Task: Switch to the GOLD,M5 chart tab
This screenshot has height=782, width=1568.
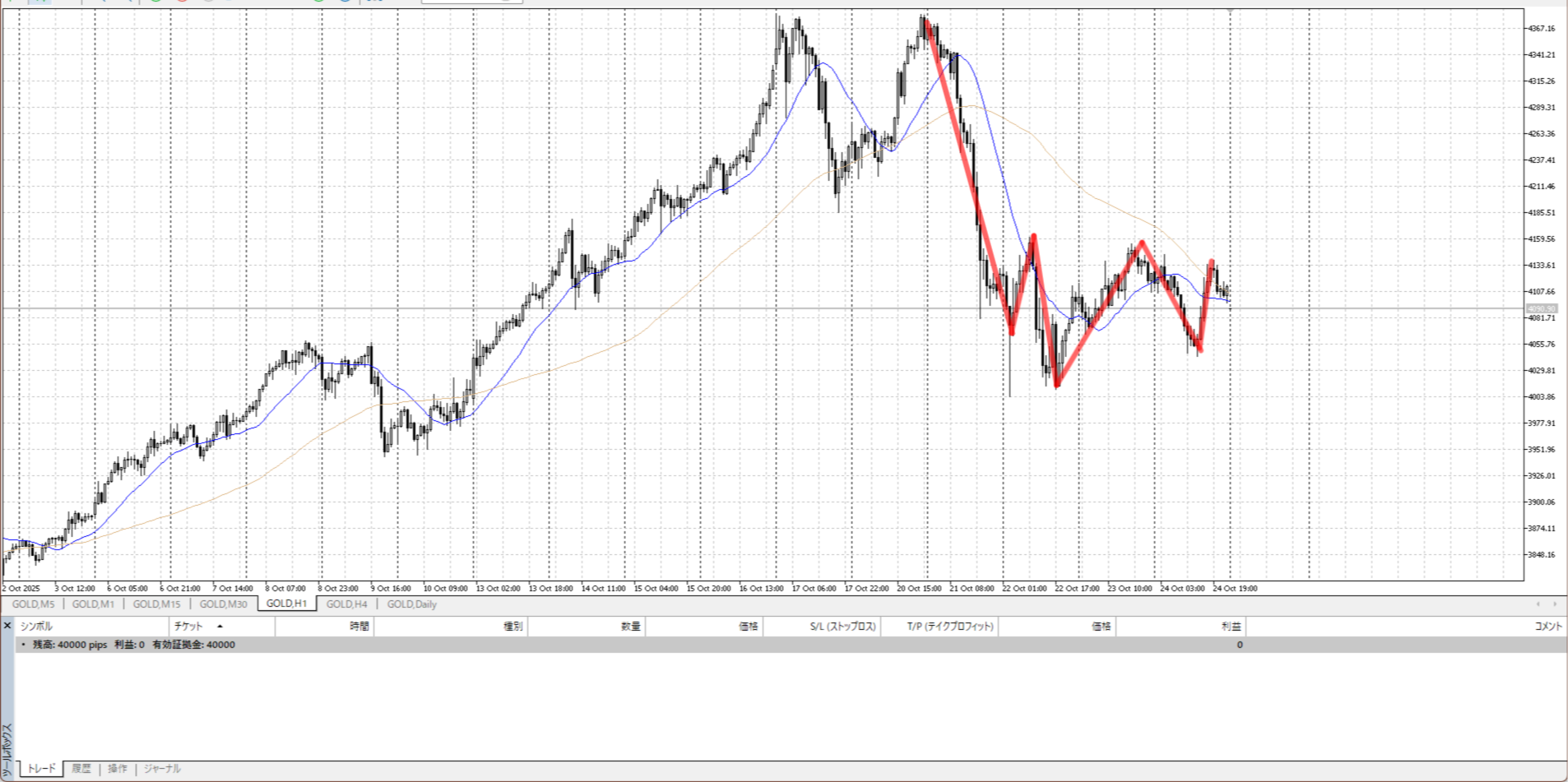Action: pos(33,604)
